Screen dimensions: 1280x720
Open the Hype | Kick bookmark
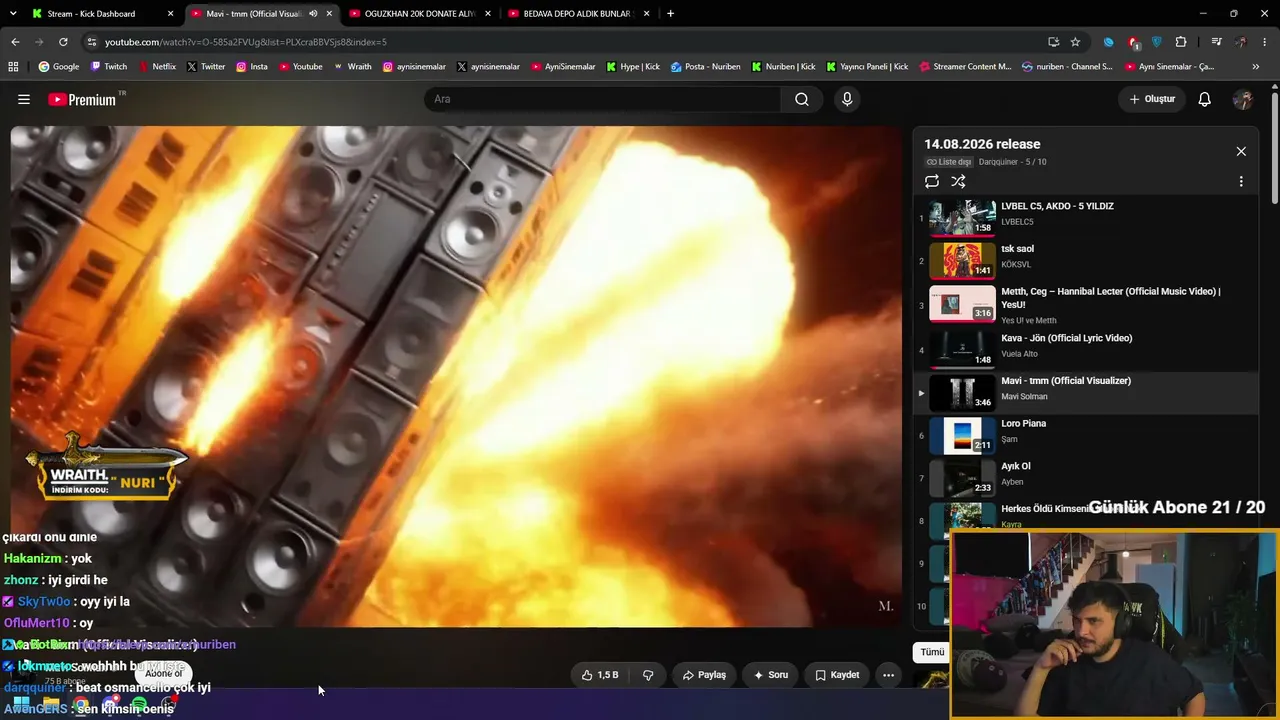click(632, 67)
